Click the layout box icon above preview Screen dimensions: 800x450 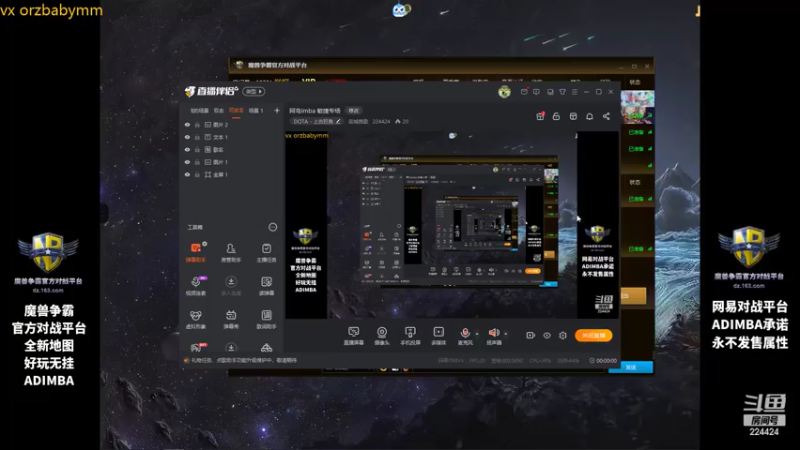(x=573, y=116)
